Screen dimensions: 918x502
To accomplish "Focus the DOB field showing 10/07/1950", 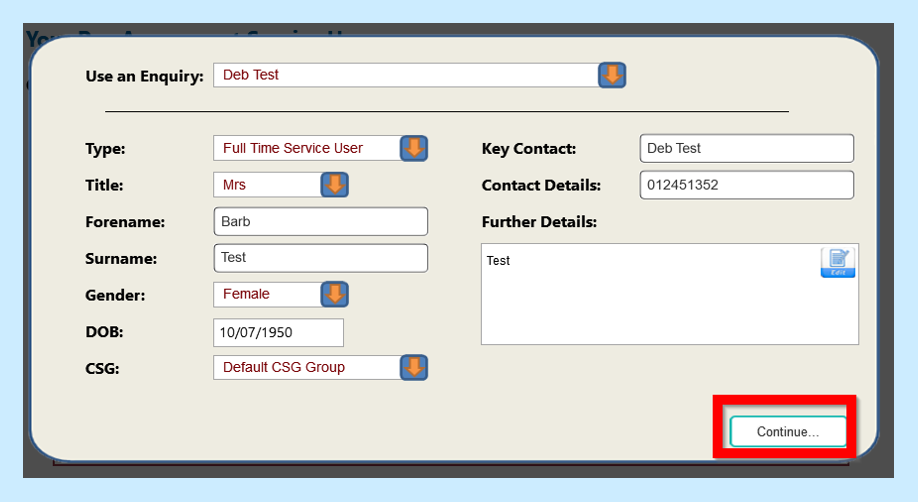I will (278, 331).
